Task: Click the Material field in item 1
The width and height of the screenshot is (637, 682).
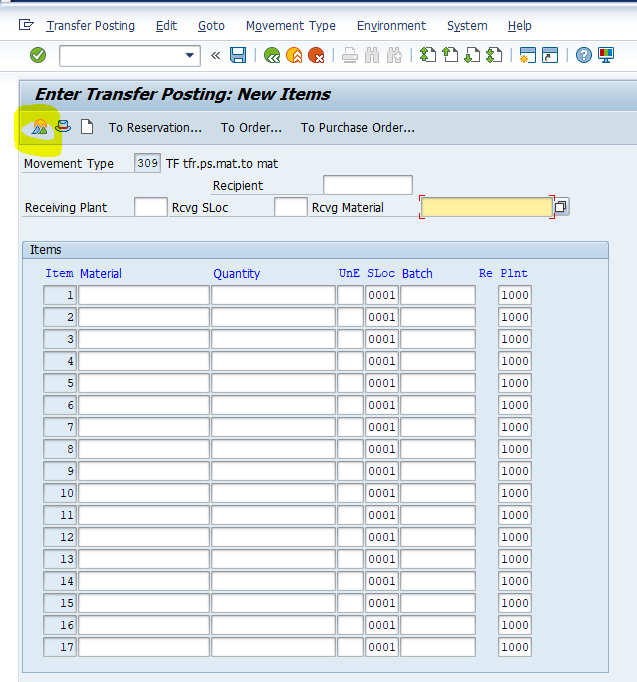Action: (x=144, y=295)
